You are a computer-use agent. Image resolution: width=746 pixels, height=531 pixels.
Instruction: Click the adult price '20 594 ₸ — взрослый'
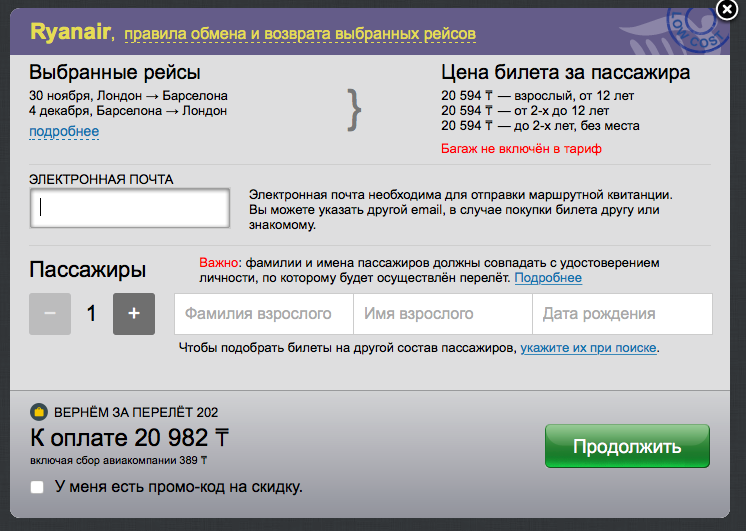538,96
